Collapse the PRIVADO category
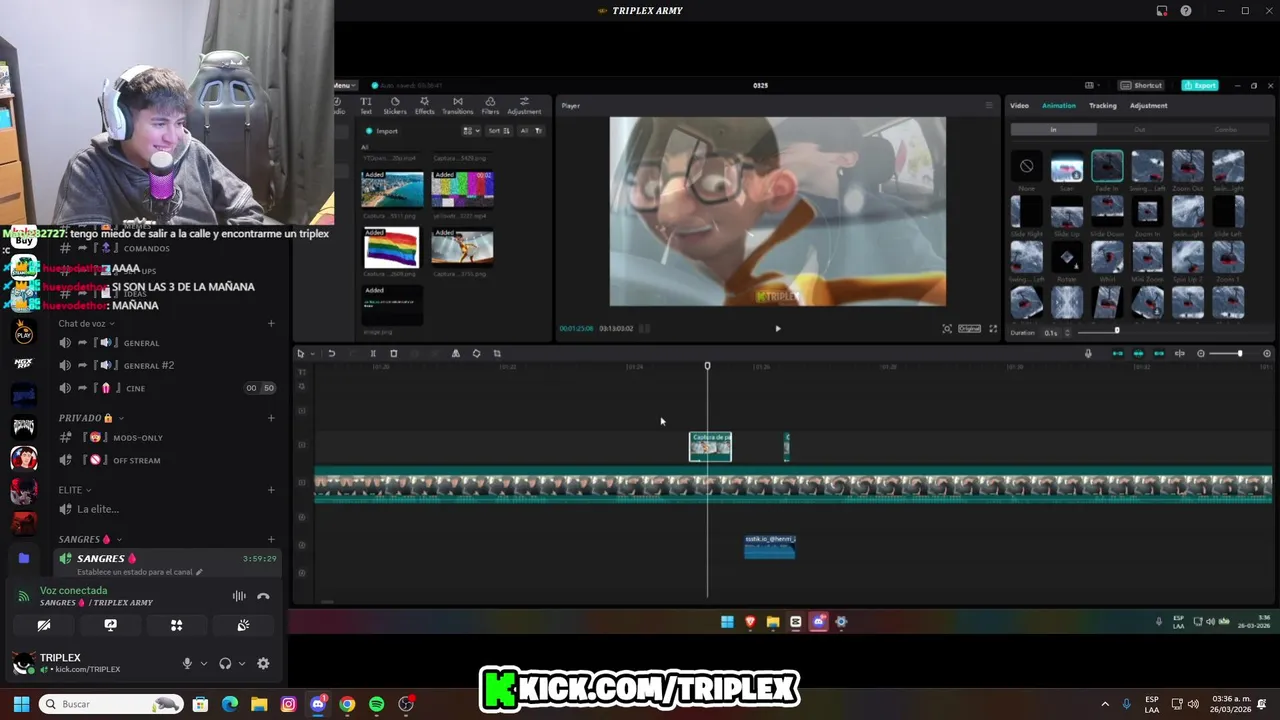 (x=90, y=418)
